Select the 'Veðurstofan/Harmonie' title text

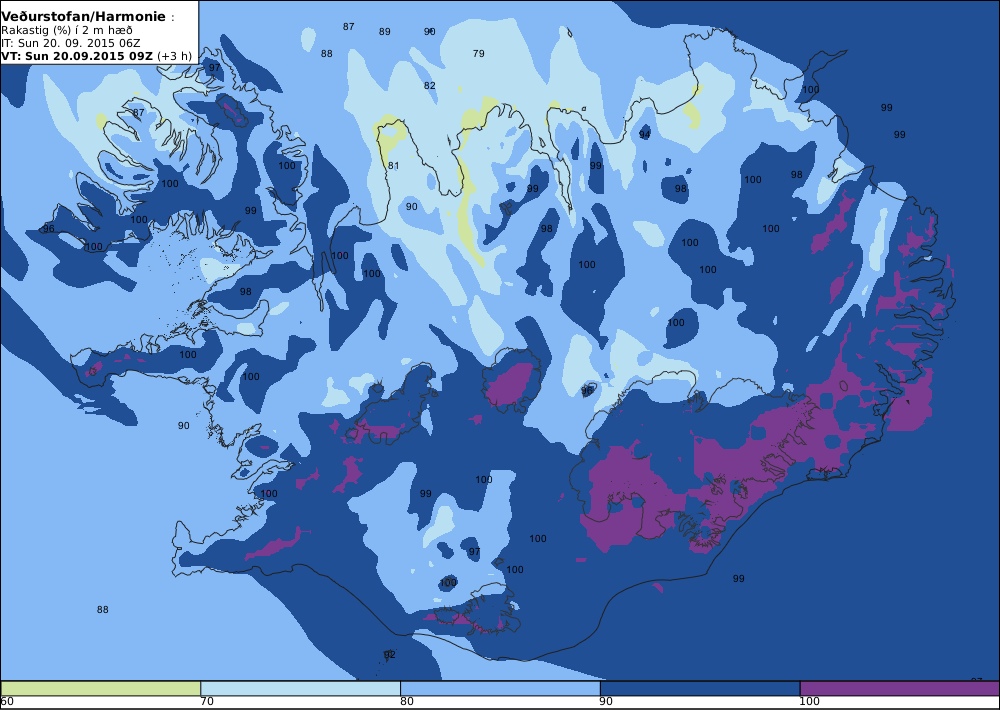84,17
